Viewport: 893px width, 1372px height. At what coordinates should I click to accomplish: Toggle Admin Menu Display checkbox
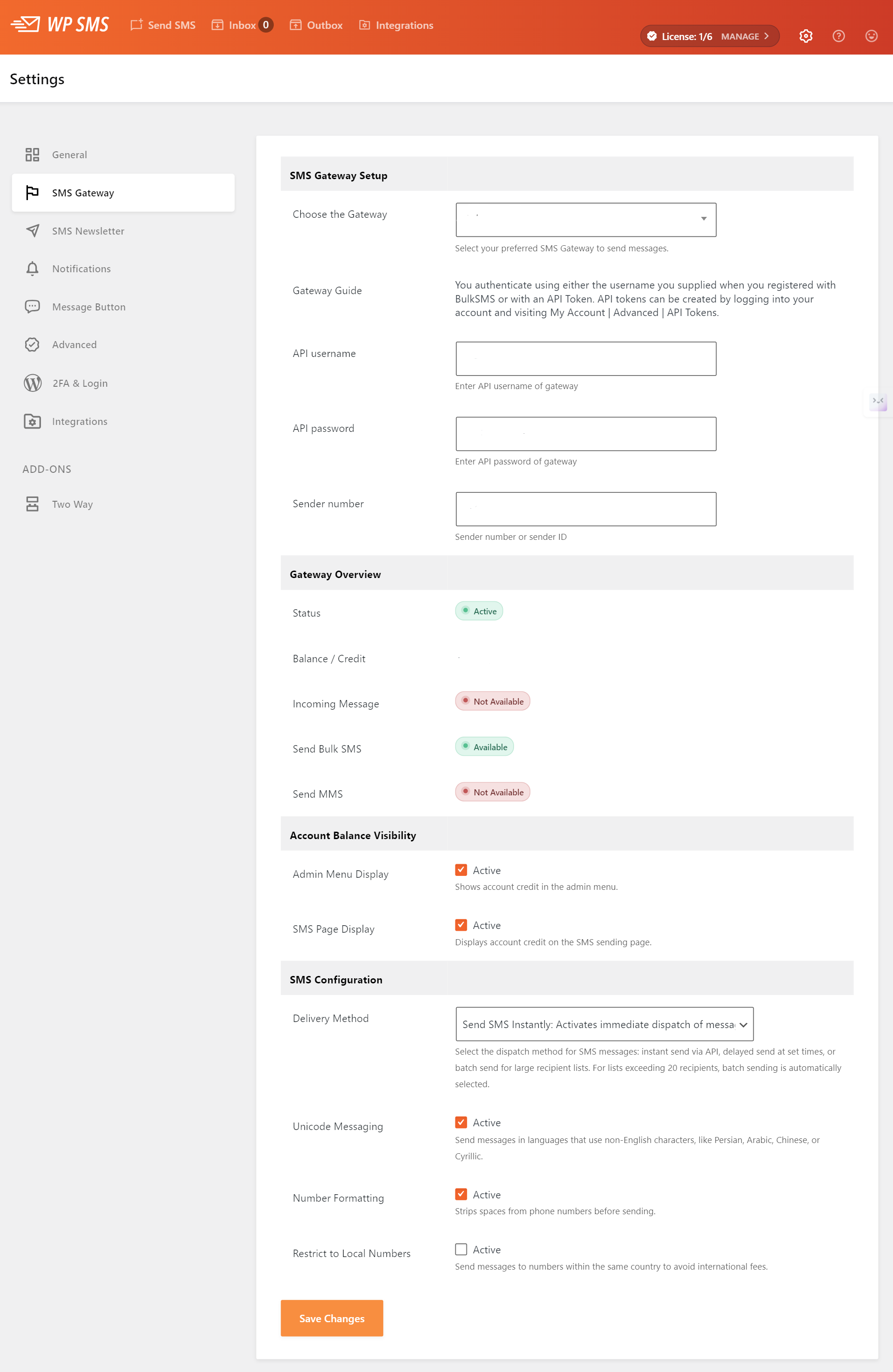point(461,870)
